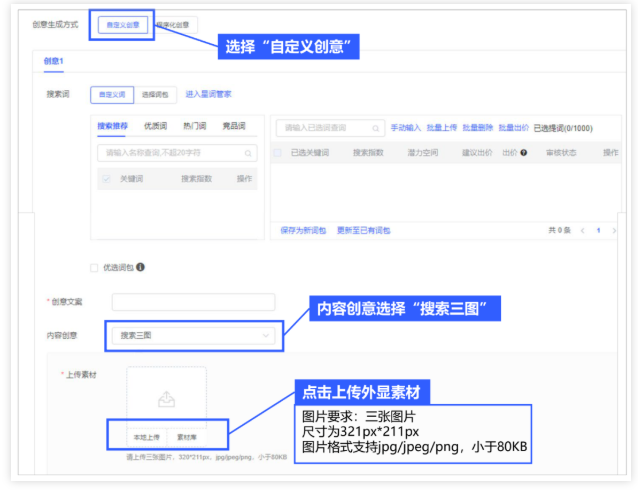Click the 更新至已有词包 link
Viewport: 638px width, 499px height.
tap(364, 231)
